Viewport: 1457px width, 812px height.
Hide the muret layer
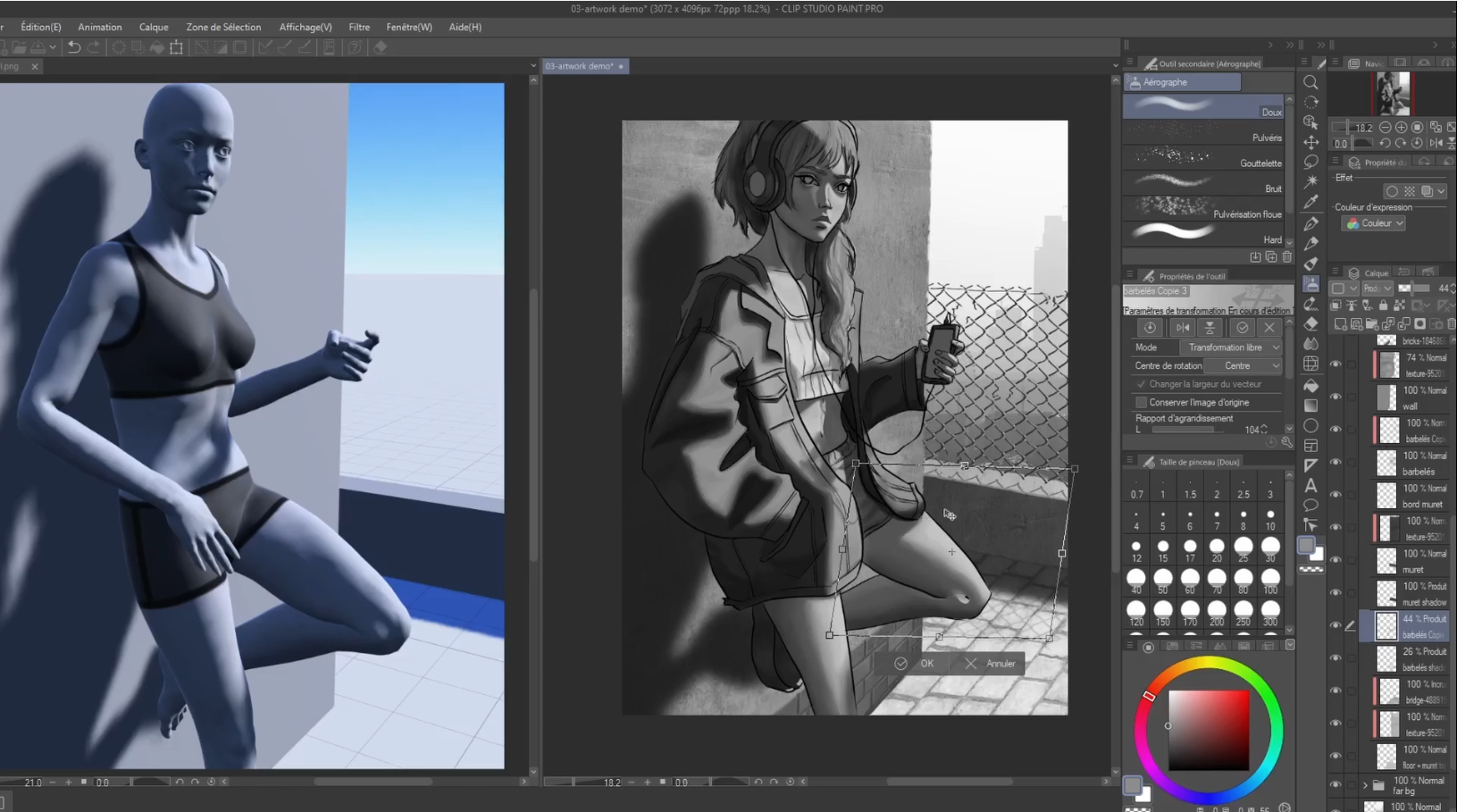click(x=1336, y=560)
